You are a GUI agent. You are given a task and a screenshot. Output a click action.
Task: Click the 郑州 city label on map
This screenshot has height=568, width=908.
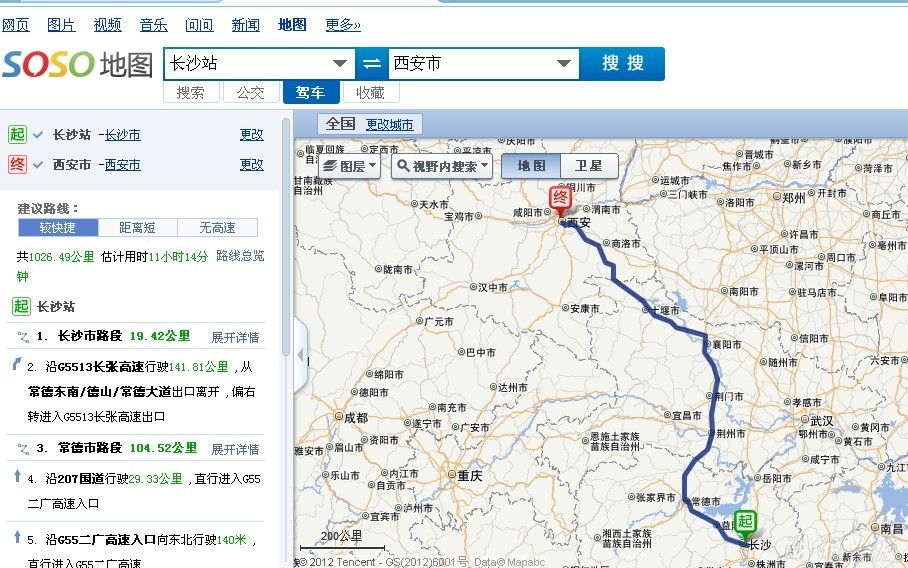click(x=794, y=197)
